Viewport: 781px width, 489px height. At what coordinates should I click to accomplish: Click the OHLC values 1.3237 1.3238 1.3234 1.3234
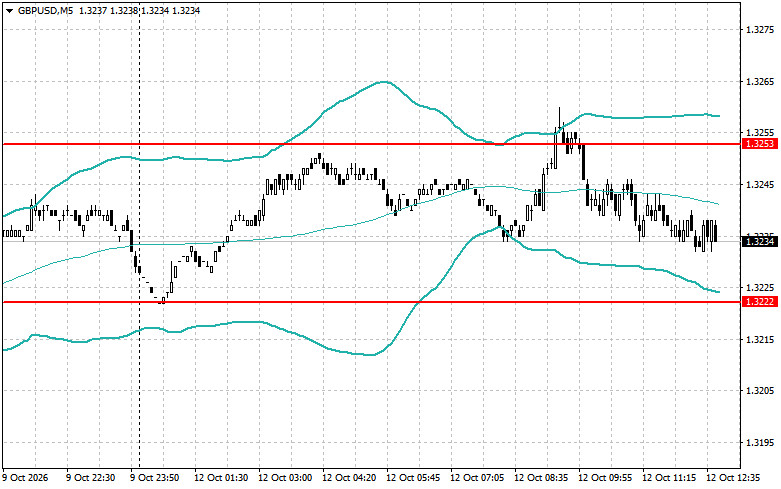click(x=139, y=10)
